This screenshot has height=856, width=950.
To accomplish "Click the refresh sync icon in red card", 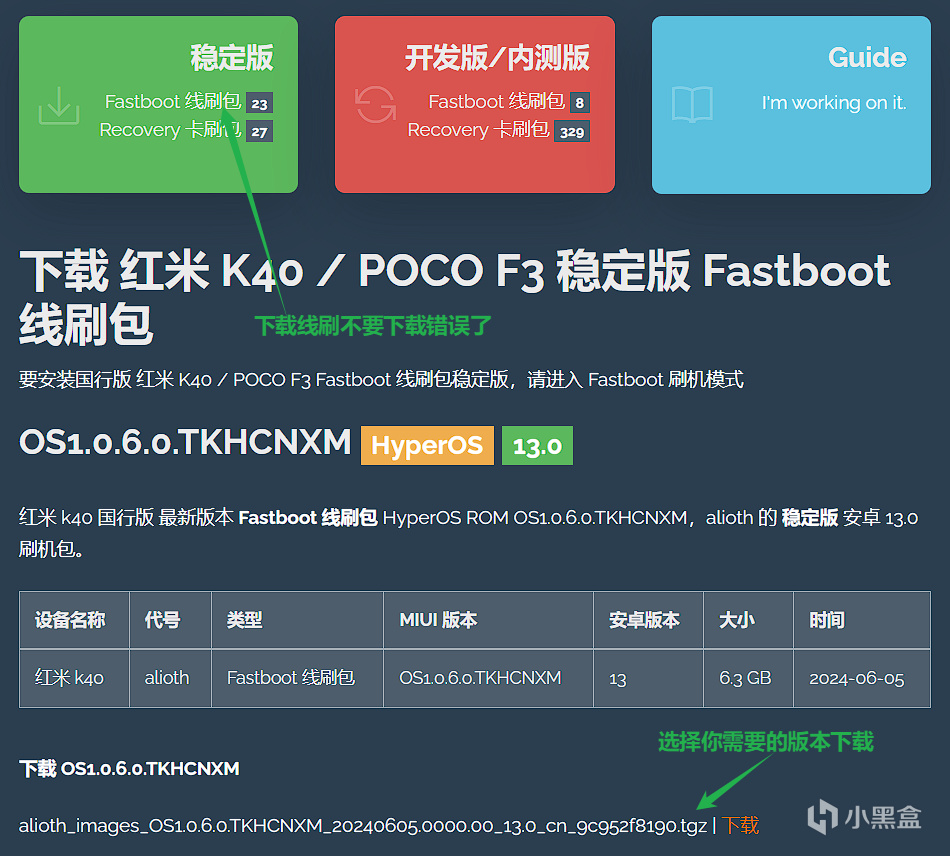I will point(375,105).
